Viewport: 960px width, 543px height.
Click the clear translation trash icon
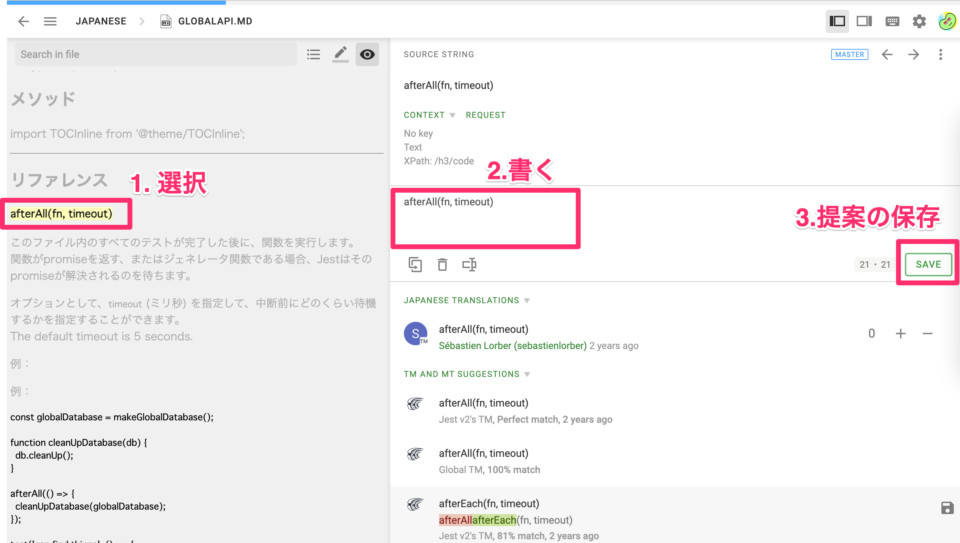pyautogui.click(x=442, y=265)
